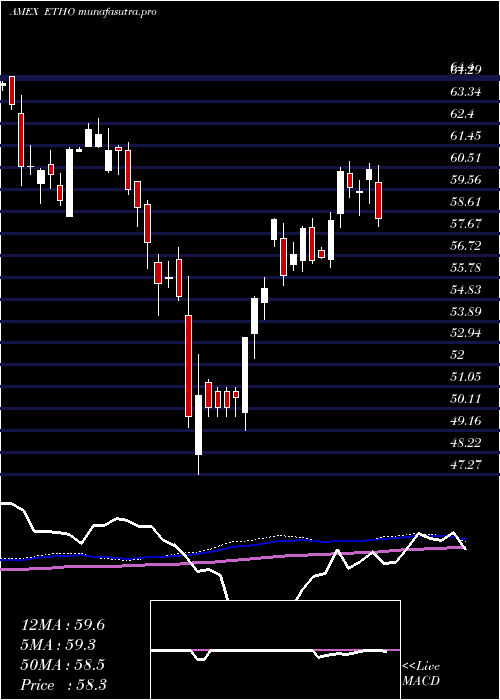Image resolution: width=500 pixels, height=700 pixels.
Task: Select the 59.56 price axis label
Action: pyautogui.click(x=466, y=180)
